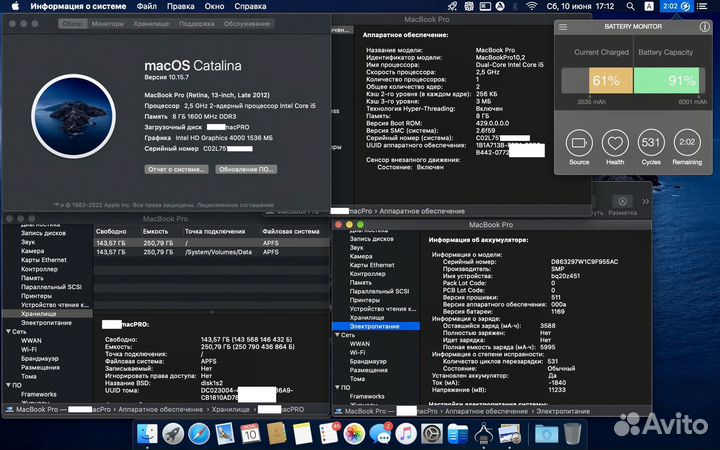
Task: Open the Справка menu
Action: point(250,6)
